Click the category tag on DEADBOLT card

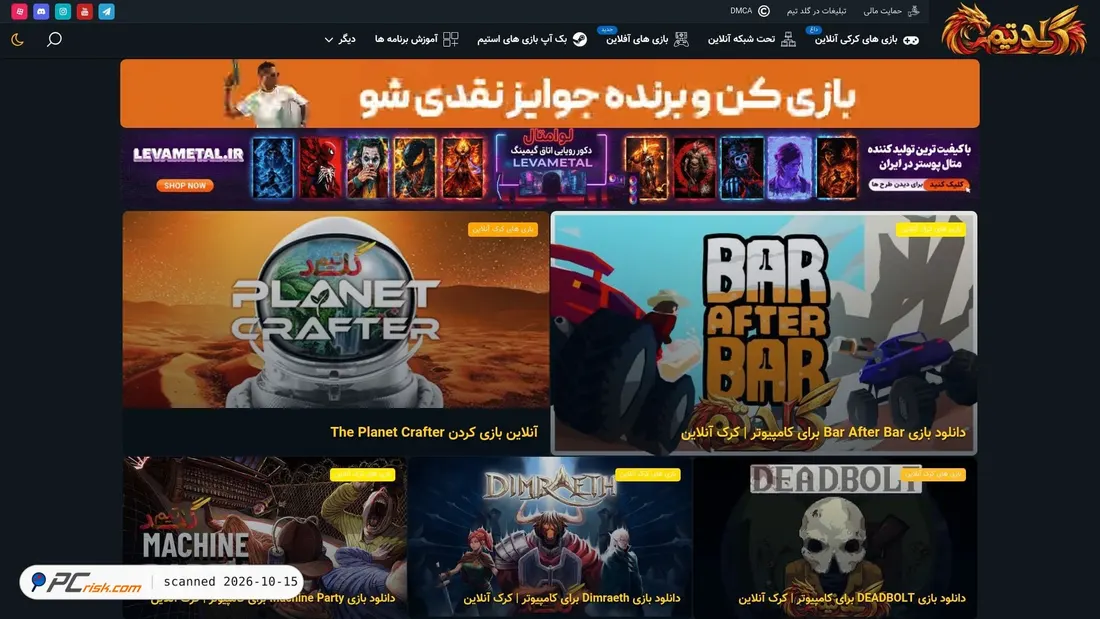coord(933,474)
